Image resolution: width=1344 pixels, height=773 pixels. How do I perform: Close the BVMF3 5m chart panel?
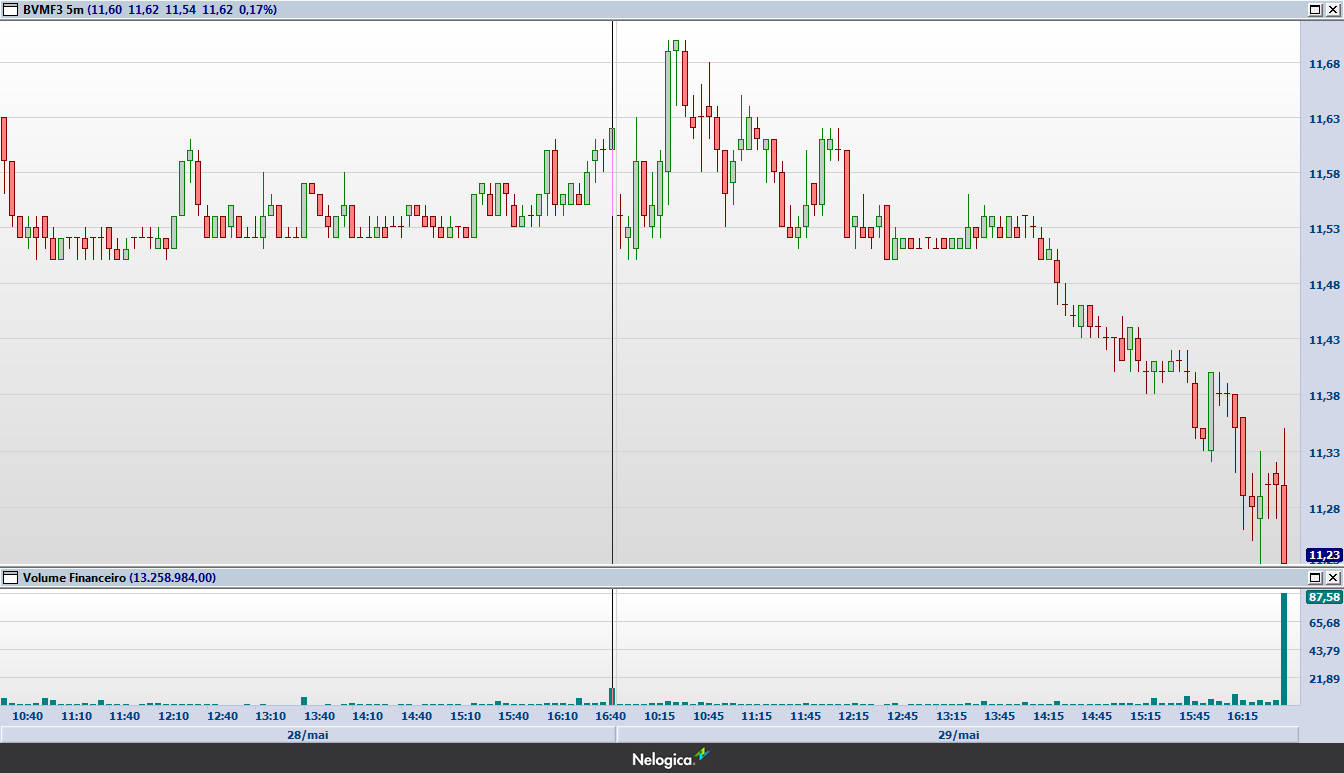point(1332,9)
